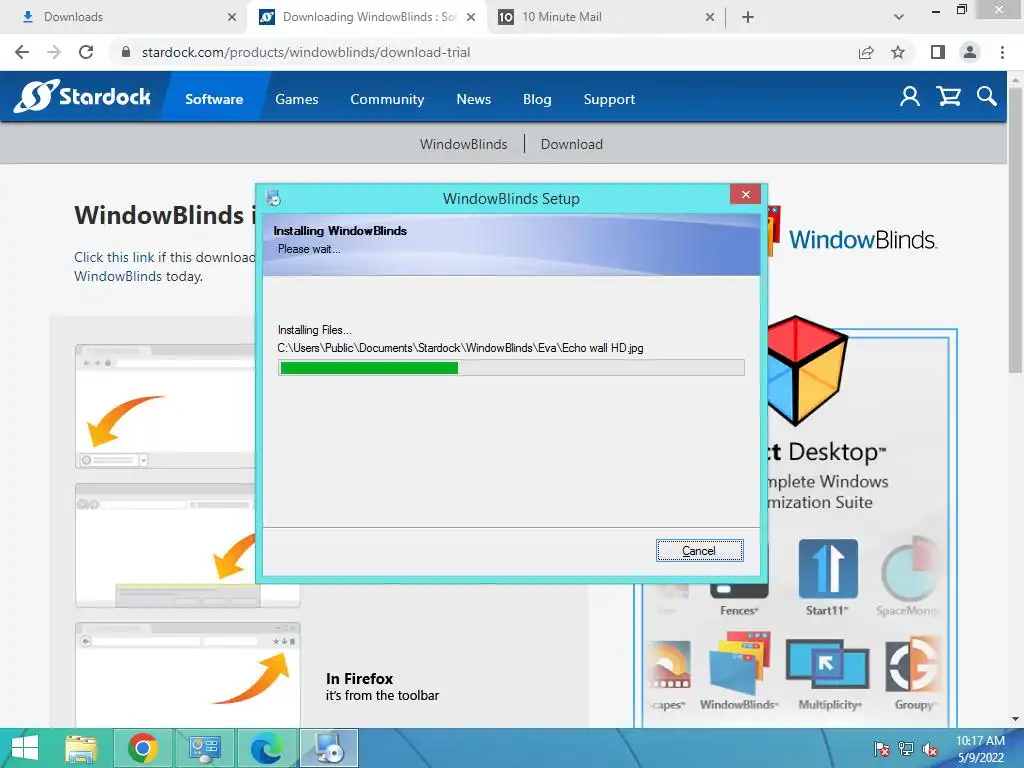1024x768 pixels.
Task: Go to the News page
Action: (473, 99)
